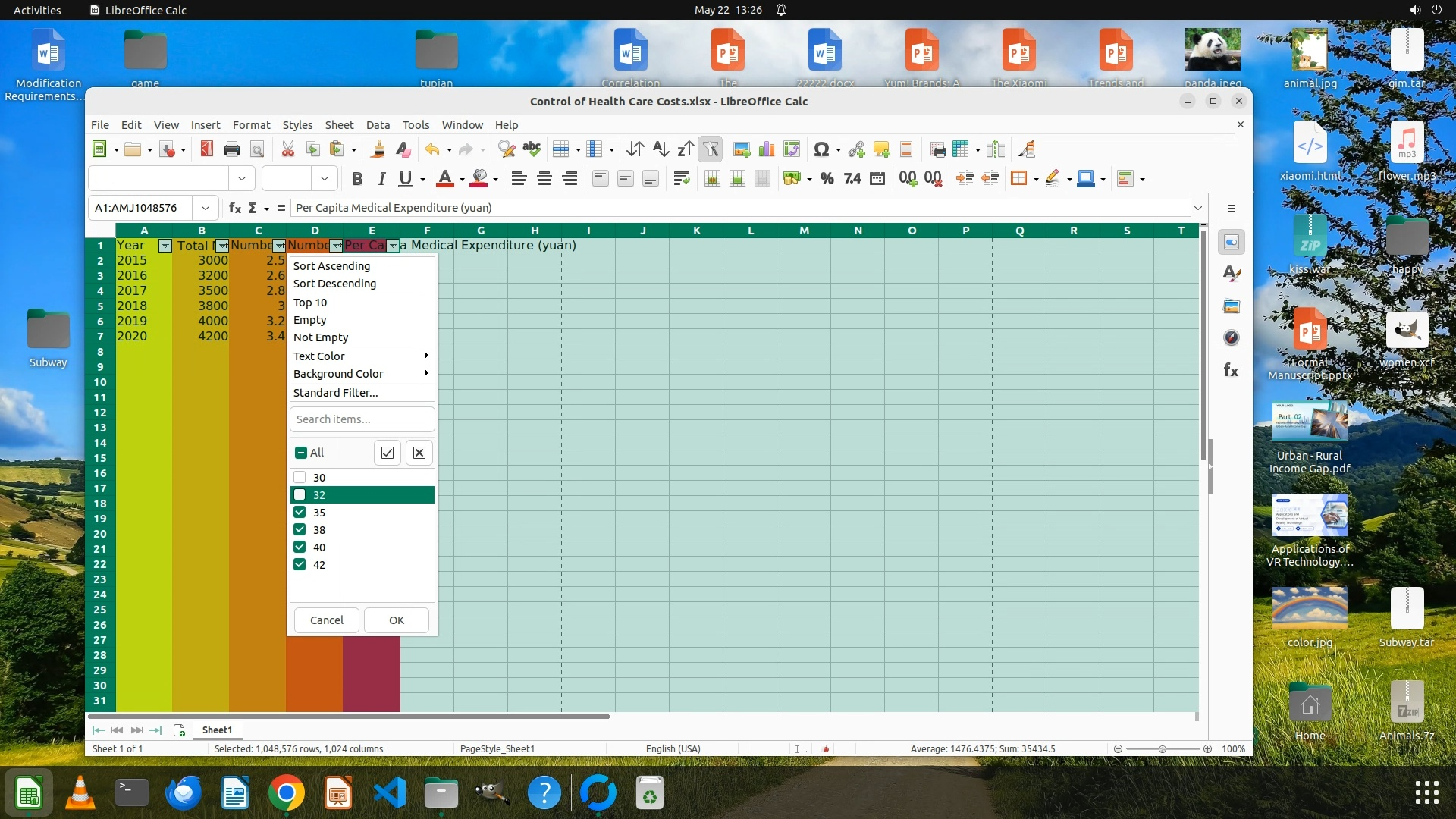Screen dimensions: 1456x819
Task: Click the zoom slider handle
Action: pos(1162,749)
